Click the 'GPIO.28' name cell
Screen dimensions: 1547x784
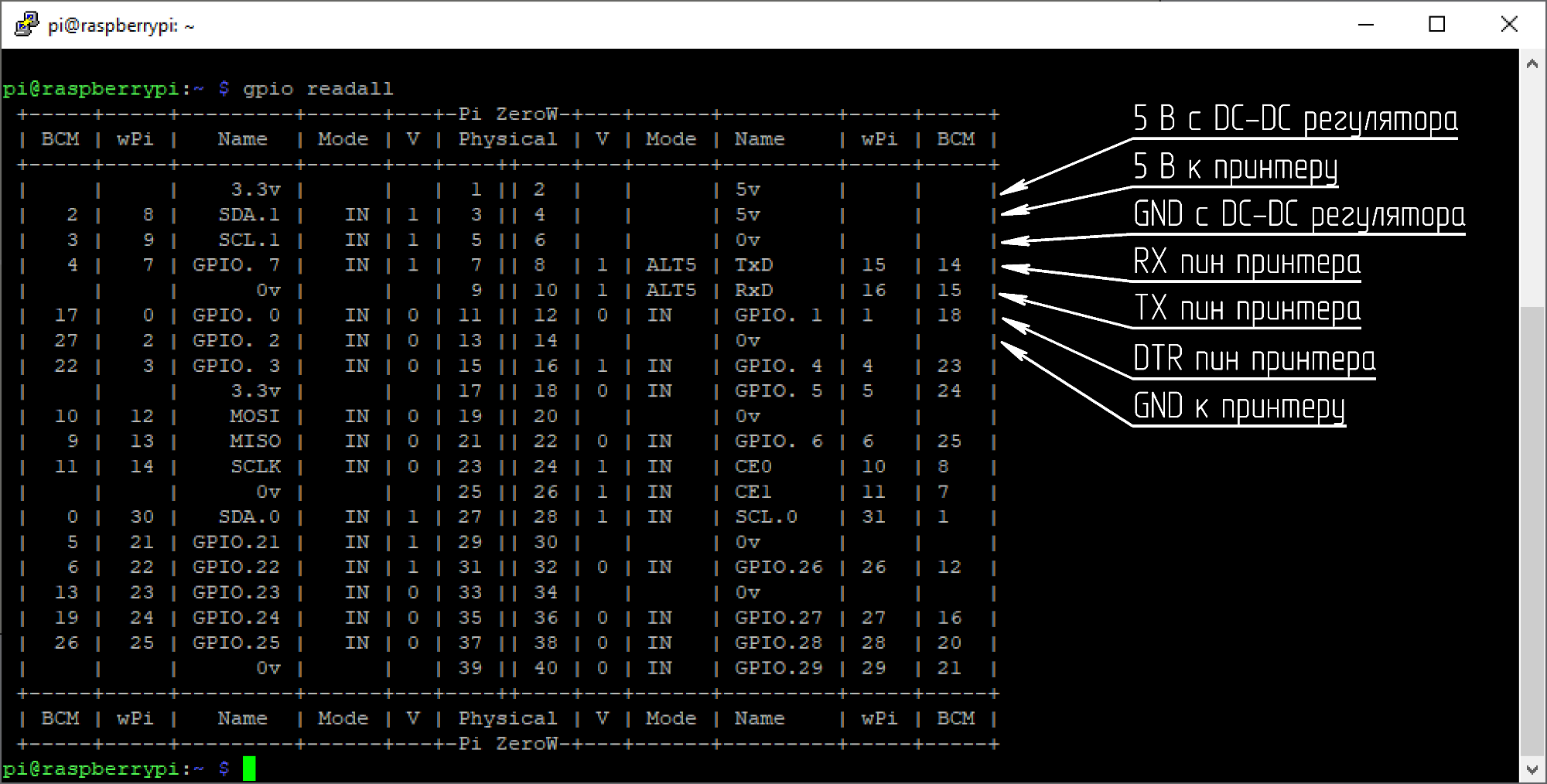(x=779, y=643)
